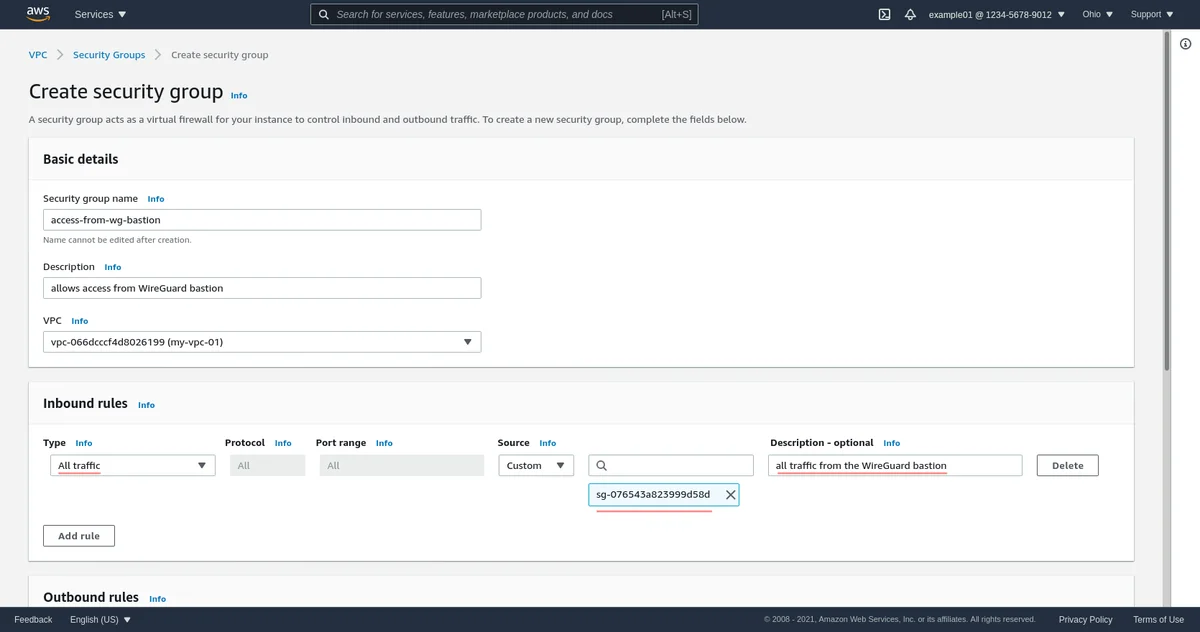Expand the Ohio region selector
The image size is (1200, 632).
pos(1098,14)
